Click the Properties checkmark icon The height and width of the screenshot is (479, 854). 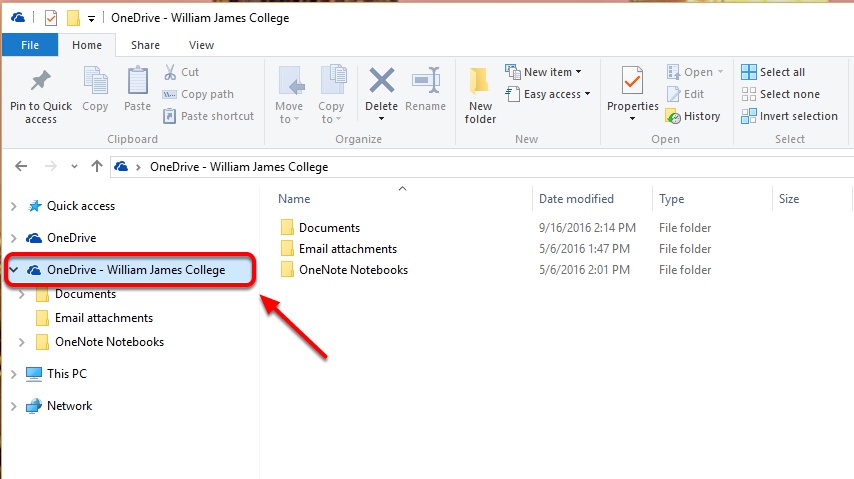[x=632, y=80]
